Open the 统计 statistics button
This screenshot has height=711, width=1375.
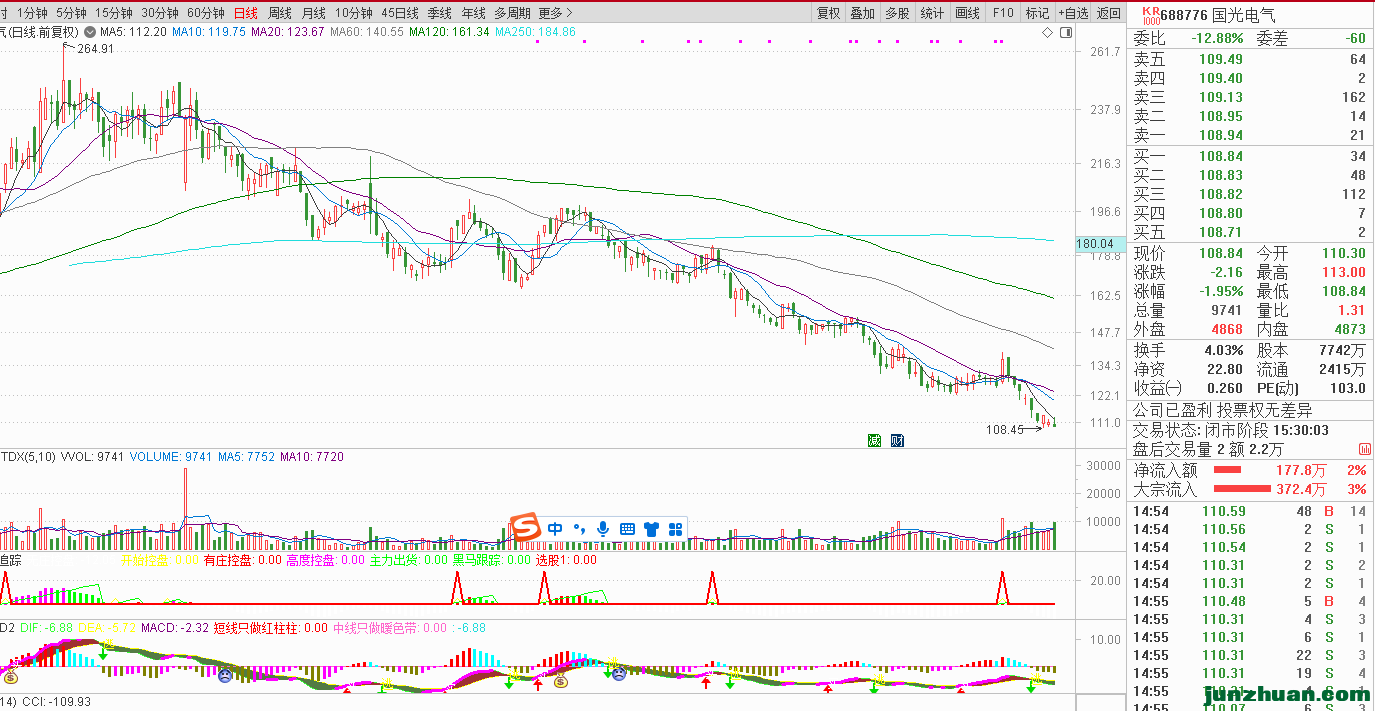coord(932,13)
